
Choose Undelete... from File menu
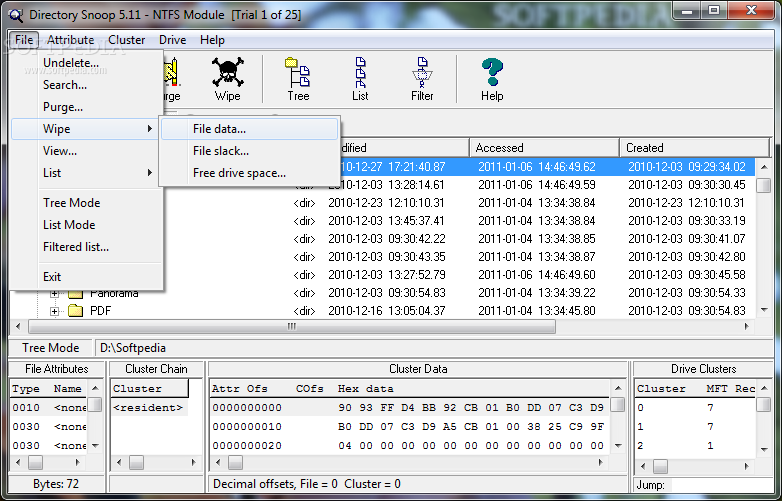pyautogui.click(x=87, y=63)
